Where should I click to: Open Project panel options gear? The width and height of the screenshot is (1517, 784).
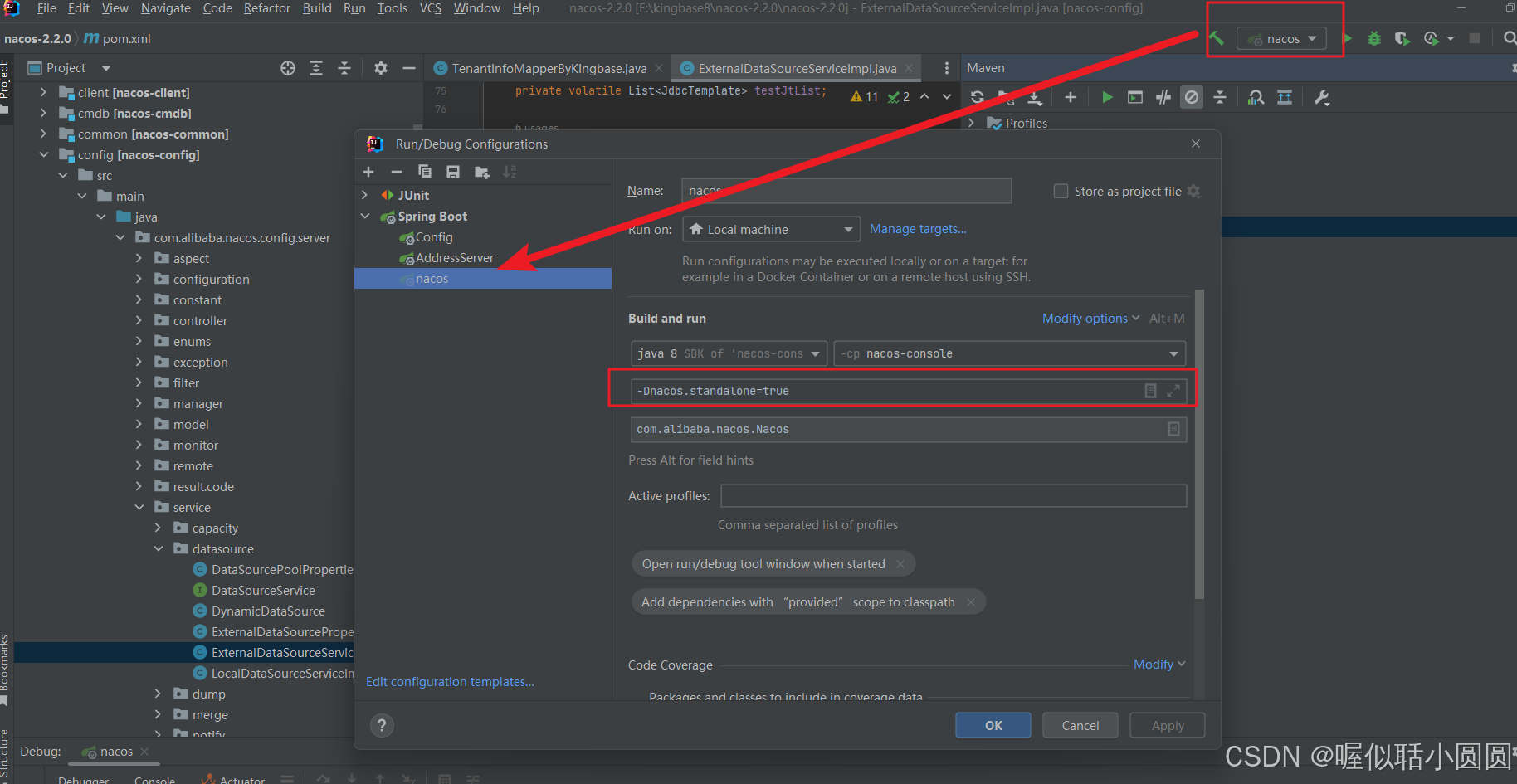[381, 68]
